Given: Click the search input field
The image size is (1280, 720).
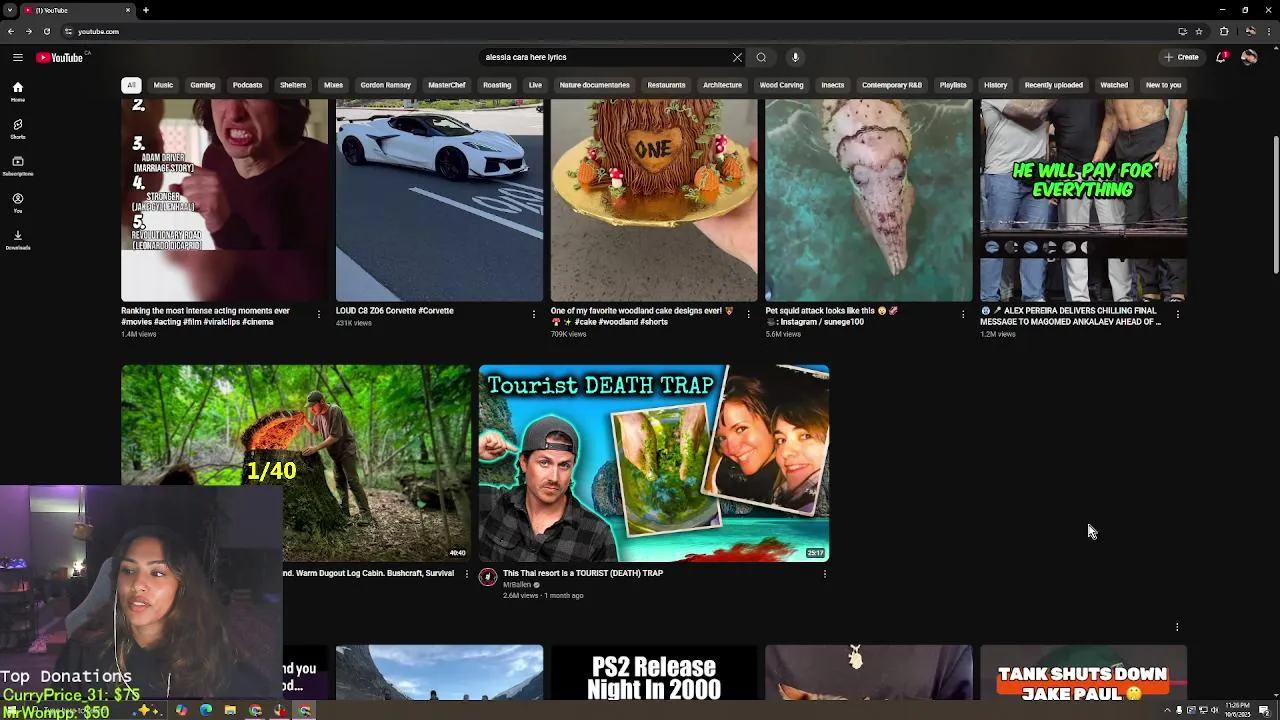Looking at the screenshot, I should point(605,57).
